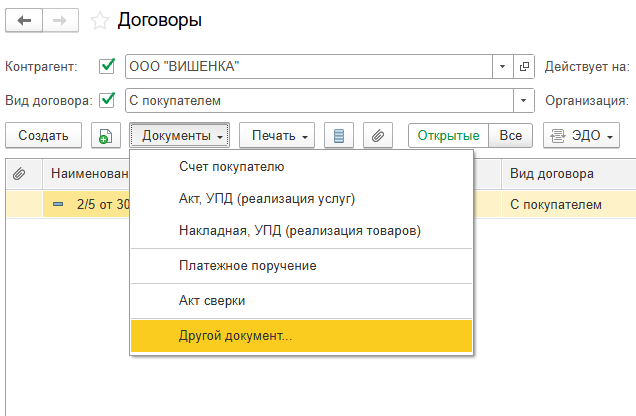Show only Открытые contracts

click(x=448, y=135)
